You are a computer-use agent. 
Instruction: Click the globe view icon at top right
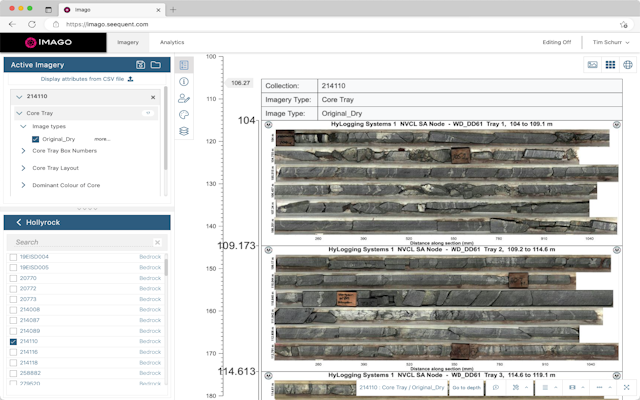tap(627, 65)
